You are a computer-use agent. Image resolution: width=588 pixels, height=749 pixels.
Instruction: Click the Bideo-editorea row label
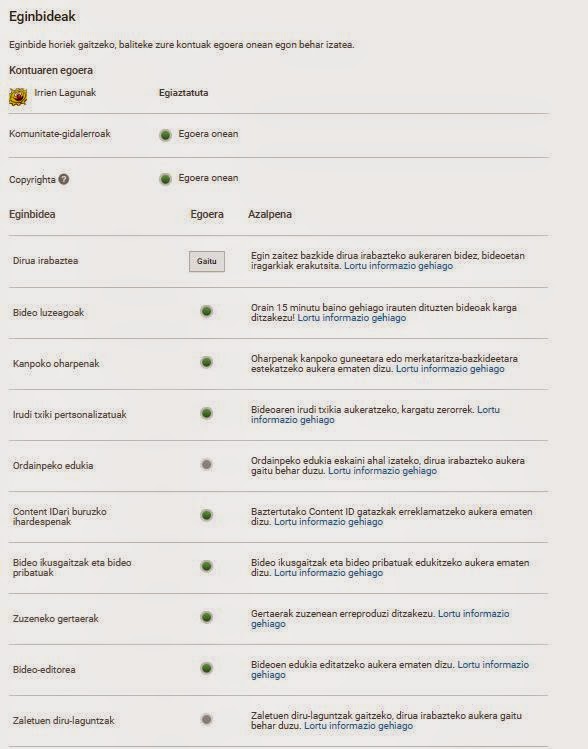pos(44,670)
